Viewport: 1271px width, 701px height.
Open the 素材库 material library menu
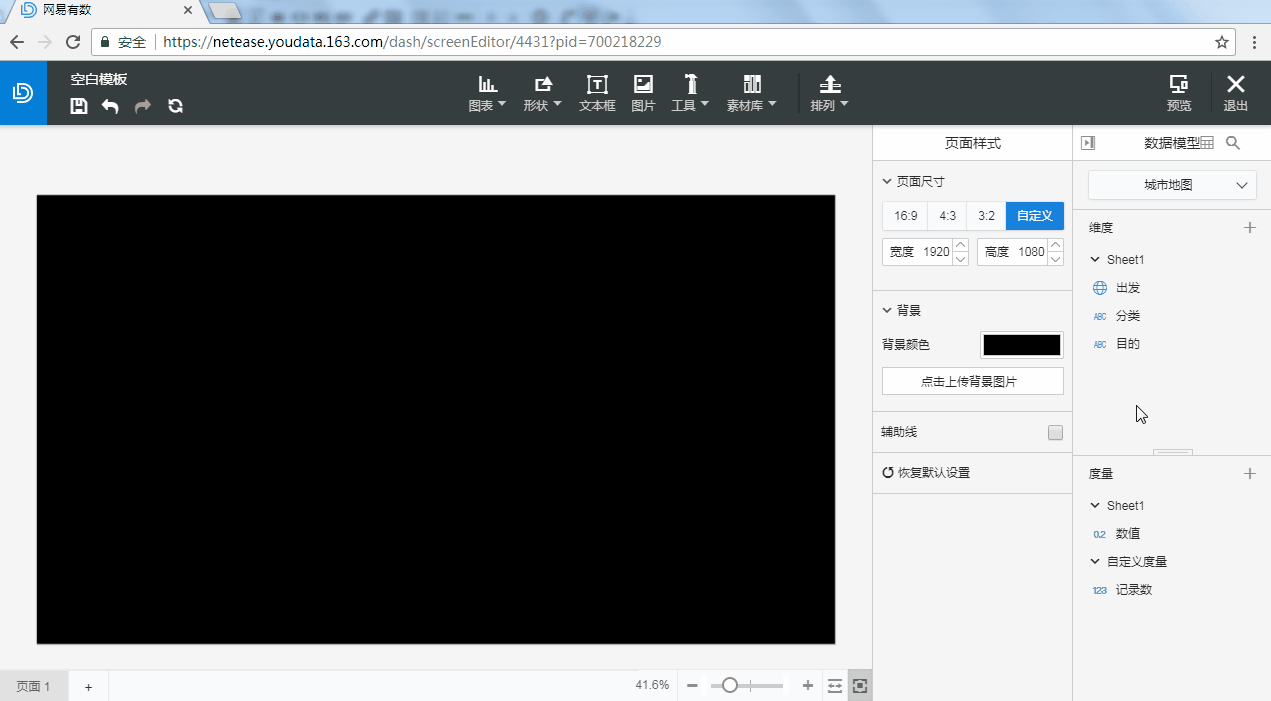751,93
